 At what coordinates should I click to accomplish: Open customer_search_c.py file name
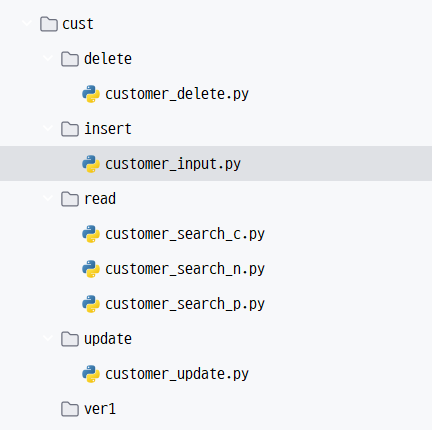(185, 234)
